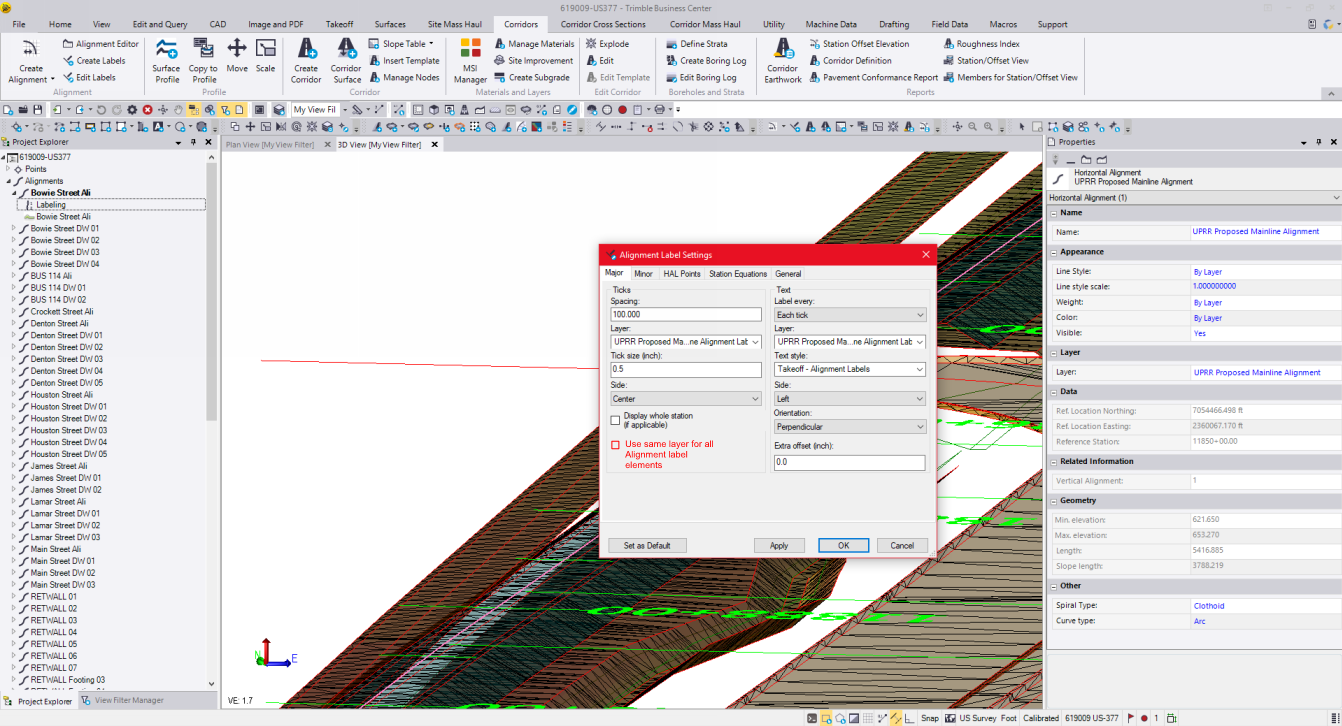
Task: Select the Pan hand tool
Action: (178, 109)
